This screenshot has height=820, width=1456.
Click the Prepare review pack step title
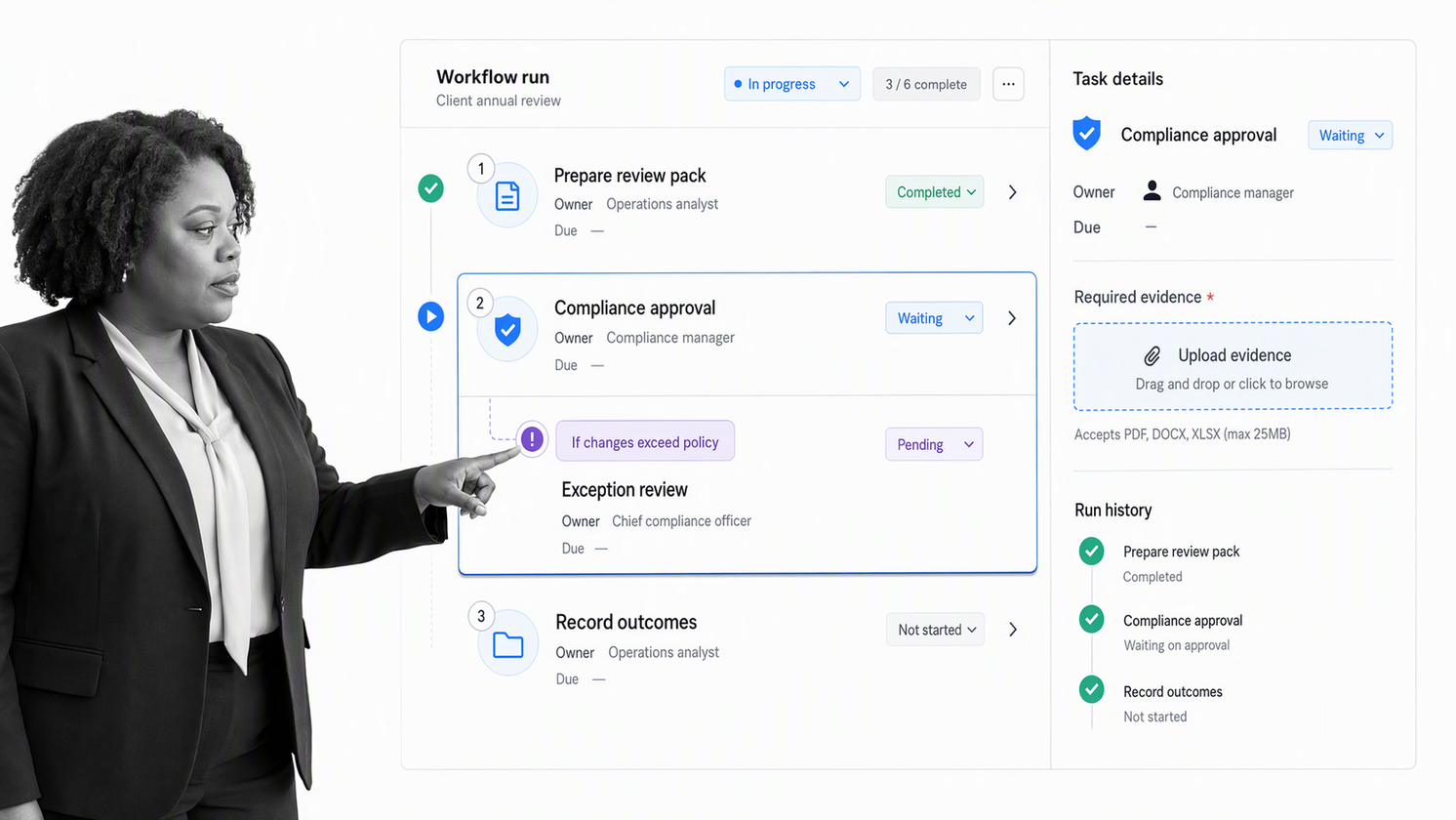(x=629, y=176)
